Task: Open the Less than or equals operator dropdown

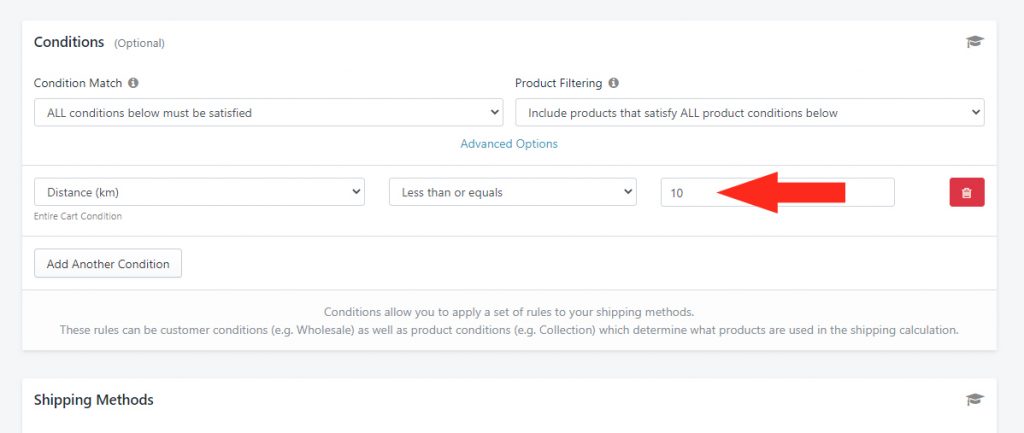Action: point(513,192)
